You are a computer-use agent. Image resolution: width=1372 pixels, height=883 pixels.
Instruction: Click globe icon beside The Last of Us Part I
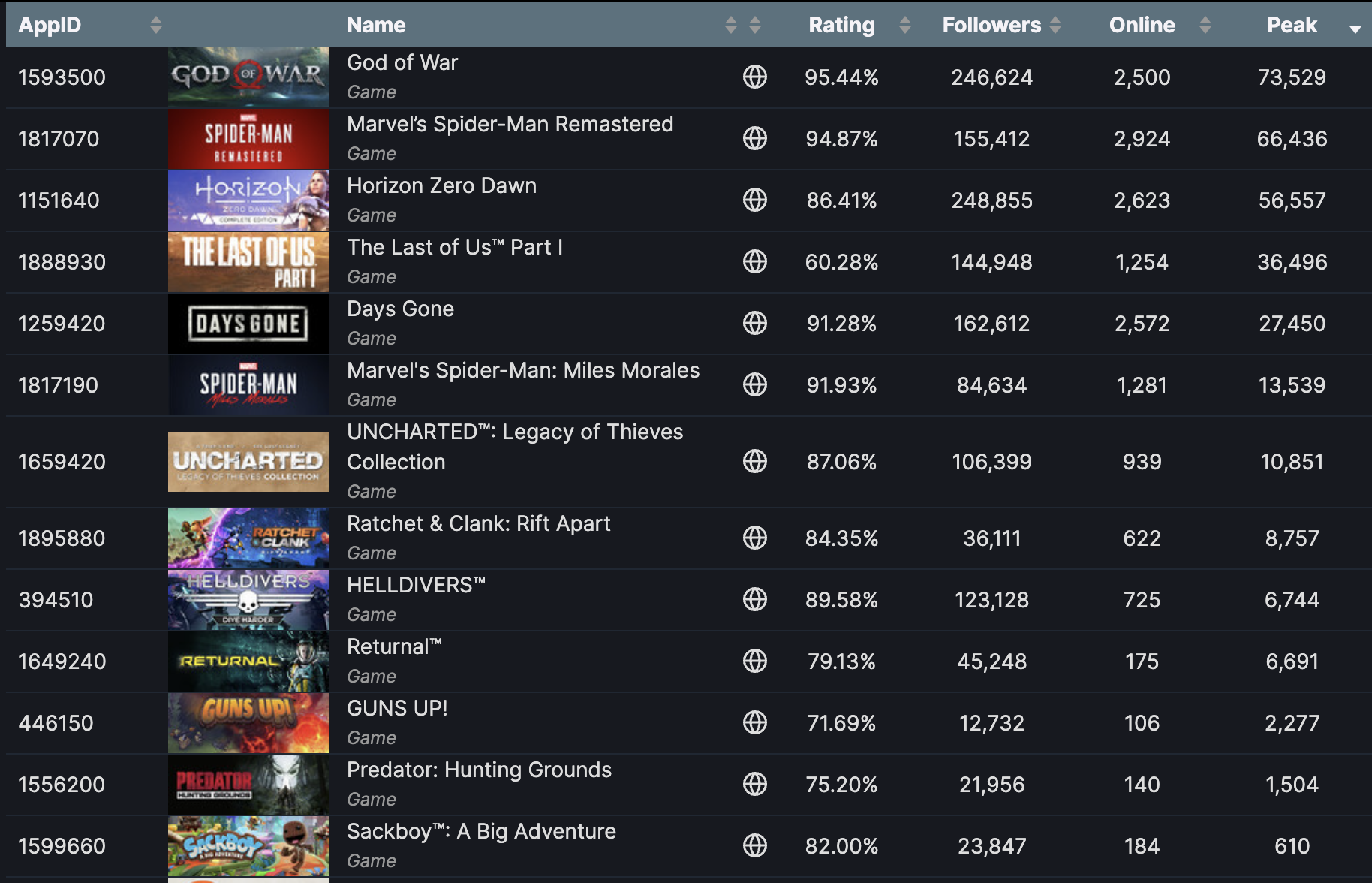click(754, 261)
